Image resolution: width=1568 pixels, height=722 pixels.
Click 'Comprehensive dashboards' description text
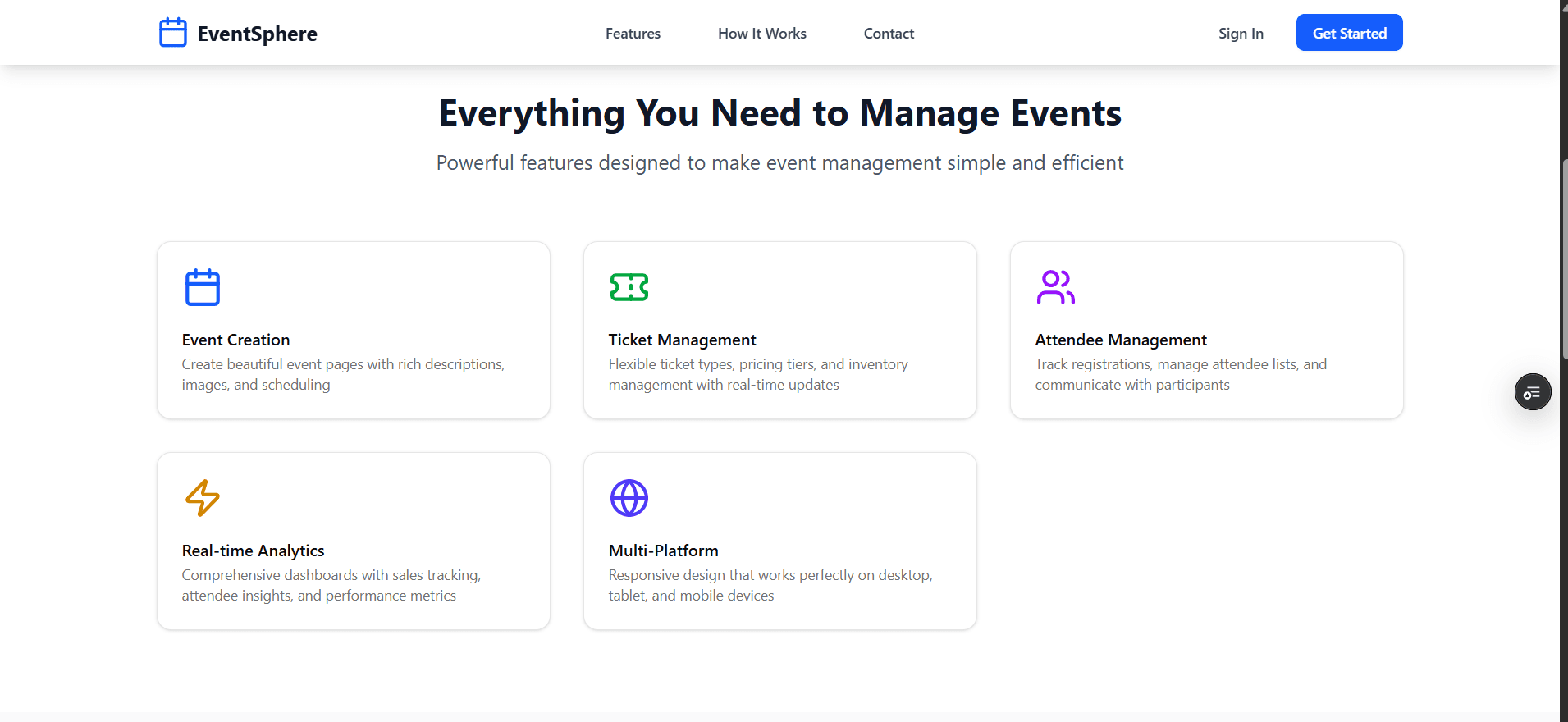(x=331, y=585)
